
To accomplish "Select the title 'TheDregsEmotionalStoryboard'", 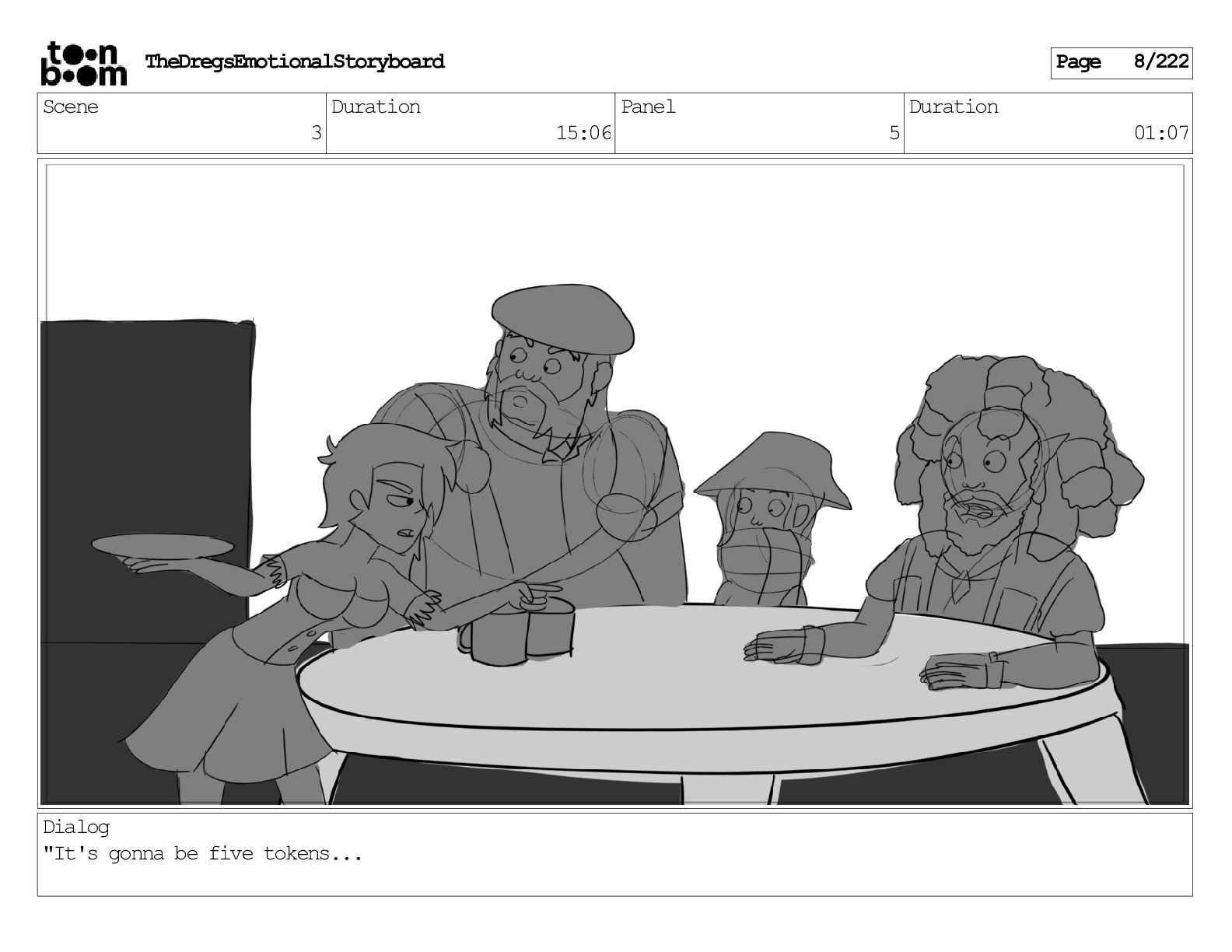I will tap(295, 61).
